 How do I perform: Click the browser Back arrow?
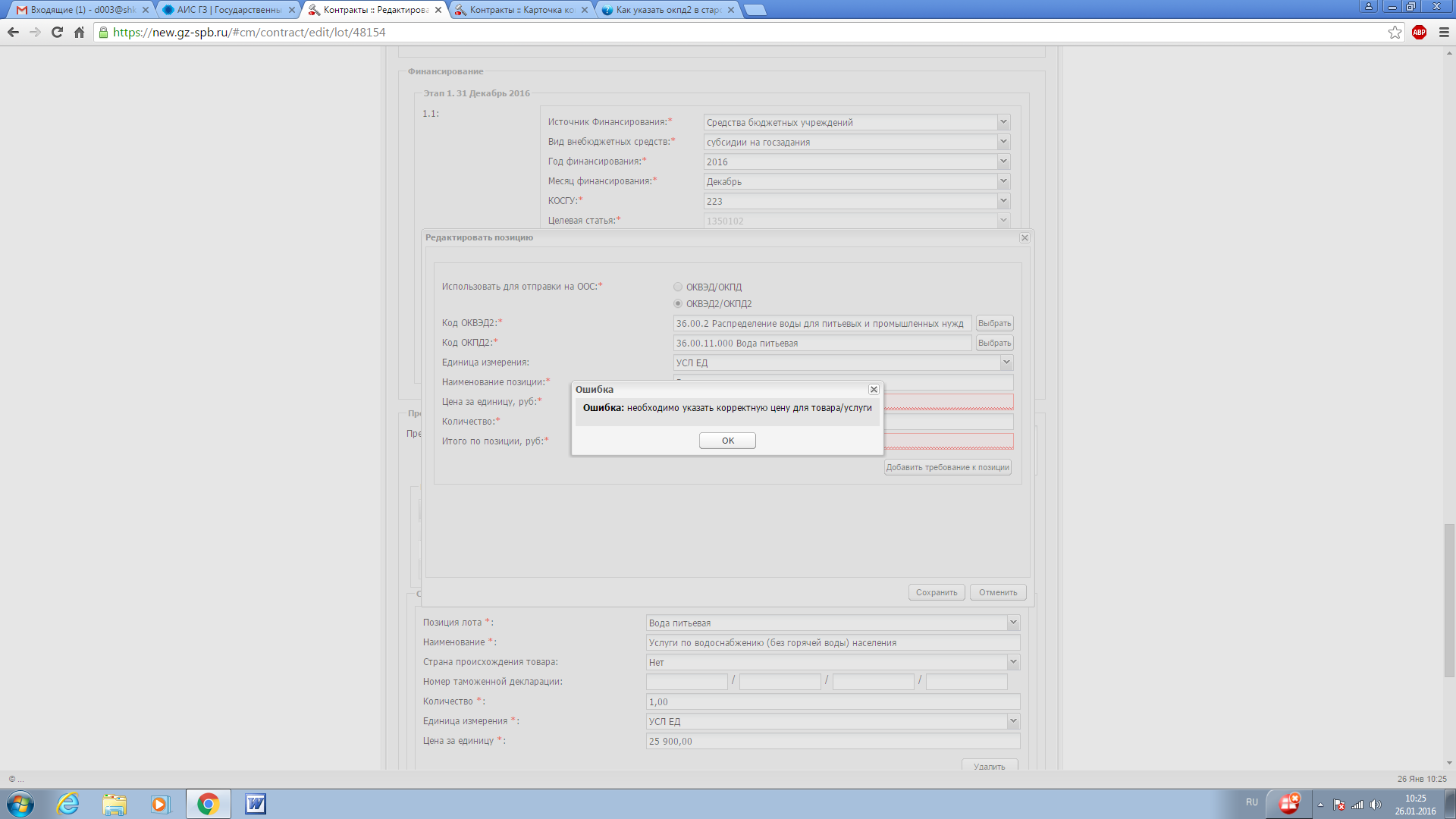tap(13, 32)
